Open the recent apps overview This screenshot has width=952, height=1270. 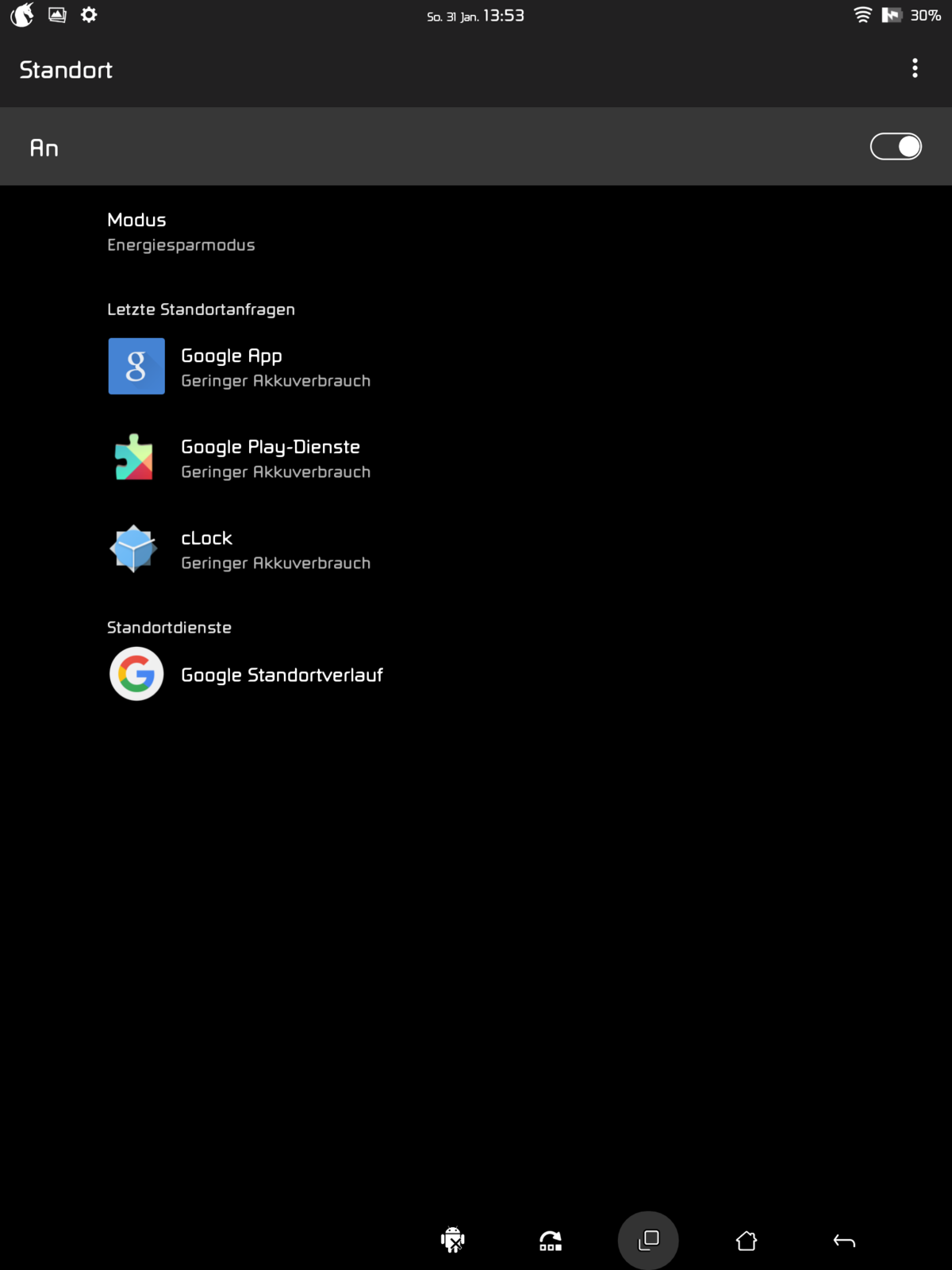[x=648, y=1240]
